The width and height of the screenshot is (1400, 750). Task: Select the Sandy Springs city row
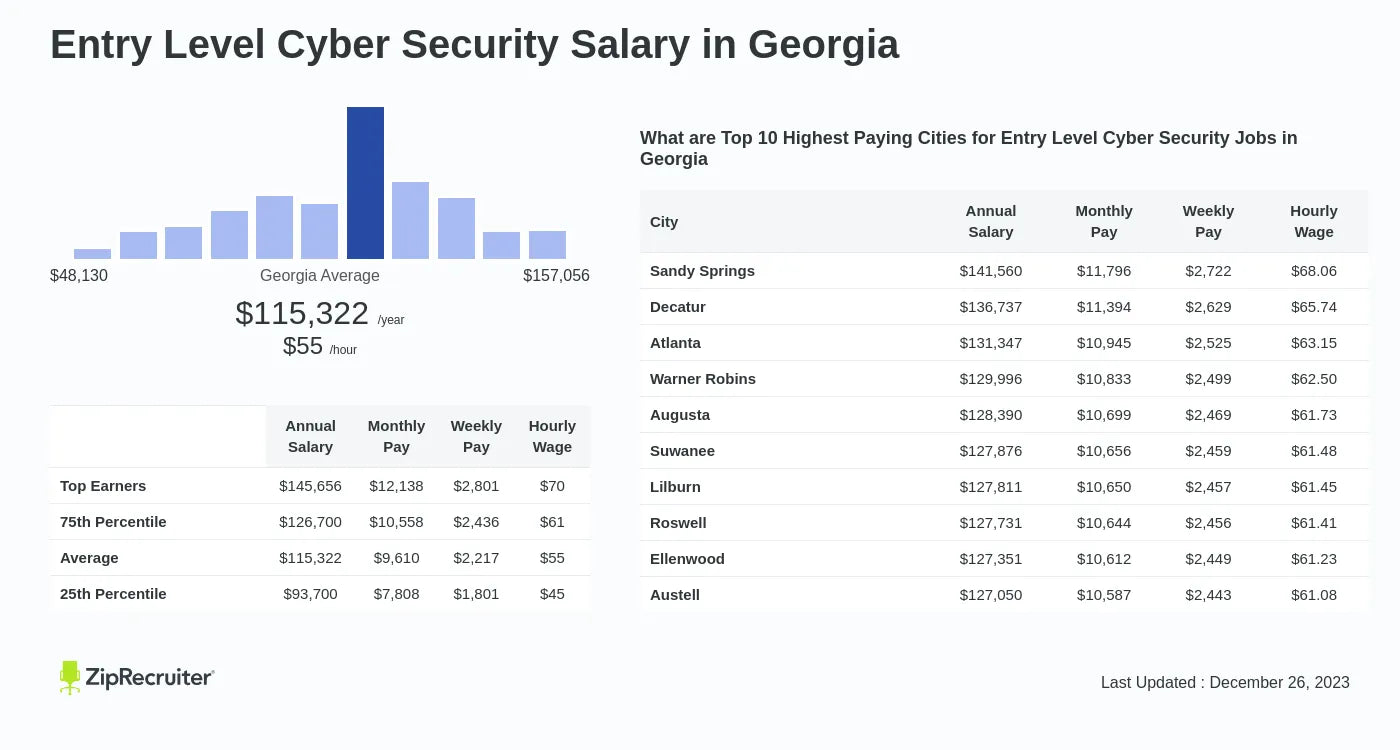point(702,271)
